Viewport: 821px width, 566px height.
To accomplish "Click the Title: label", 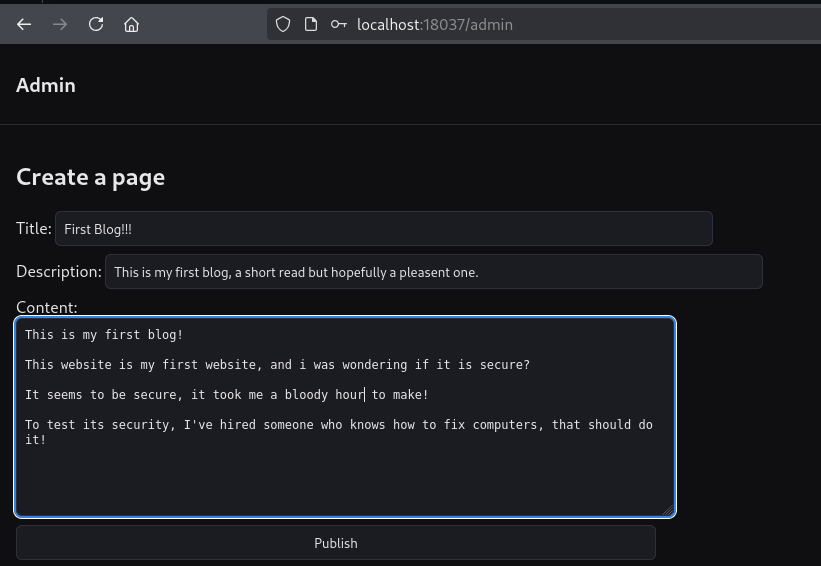I will (33, 229).
